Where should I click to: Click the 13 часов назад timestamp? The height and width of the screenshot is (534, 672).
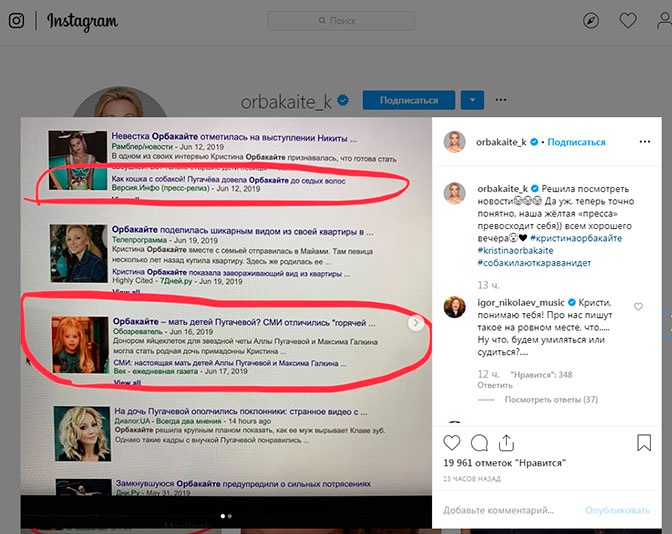[472, 479]
